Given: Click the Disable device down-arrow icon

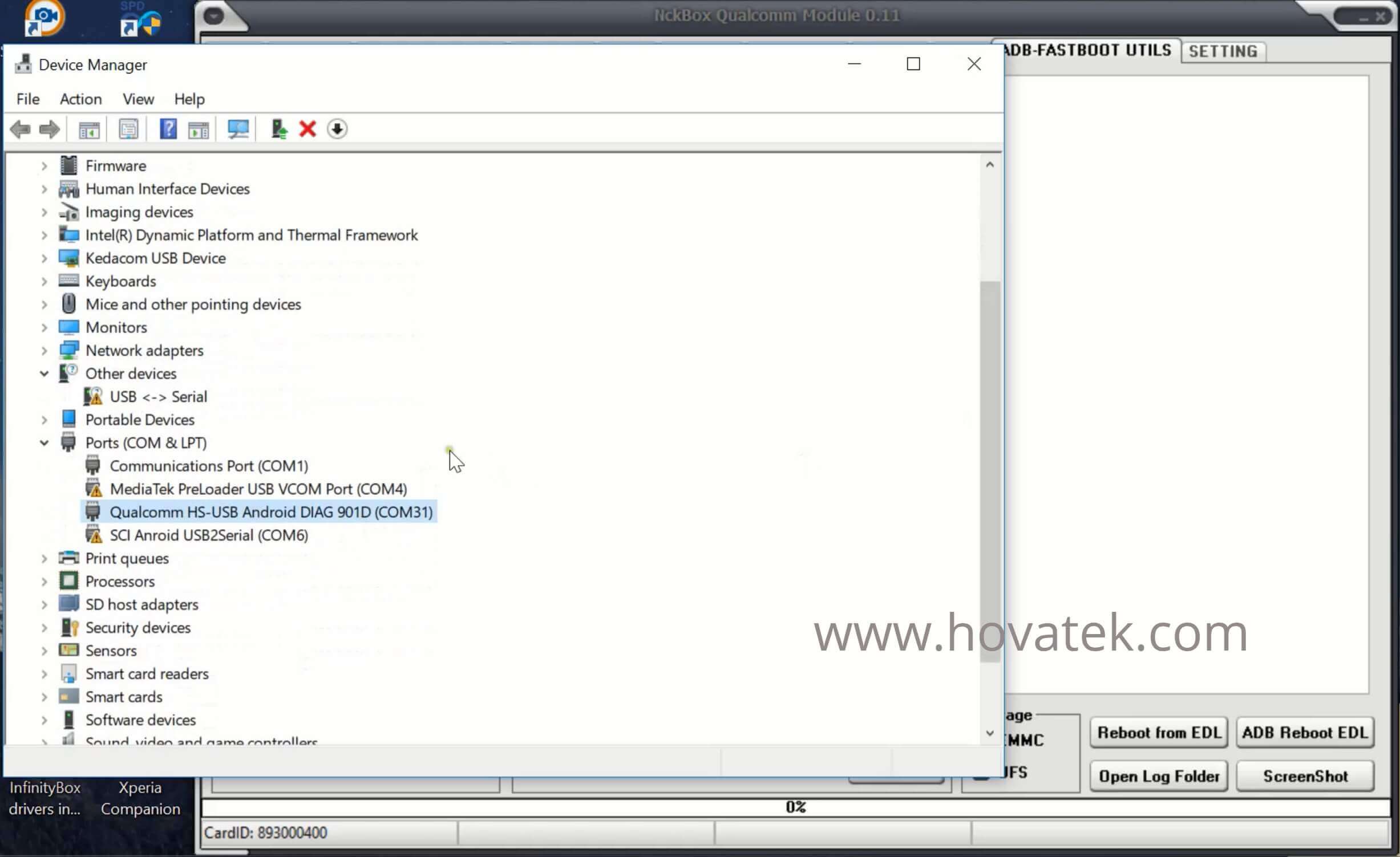Looking at the screenshot, I should [337, 129].
